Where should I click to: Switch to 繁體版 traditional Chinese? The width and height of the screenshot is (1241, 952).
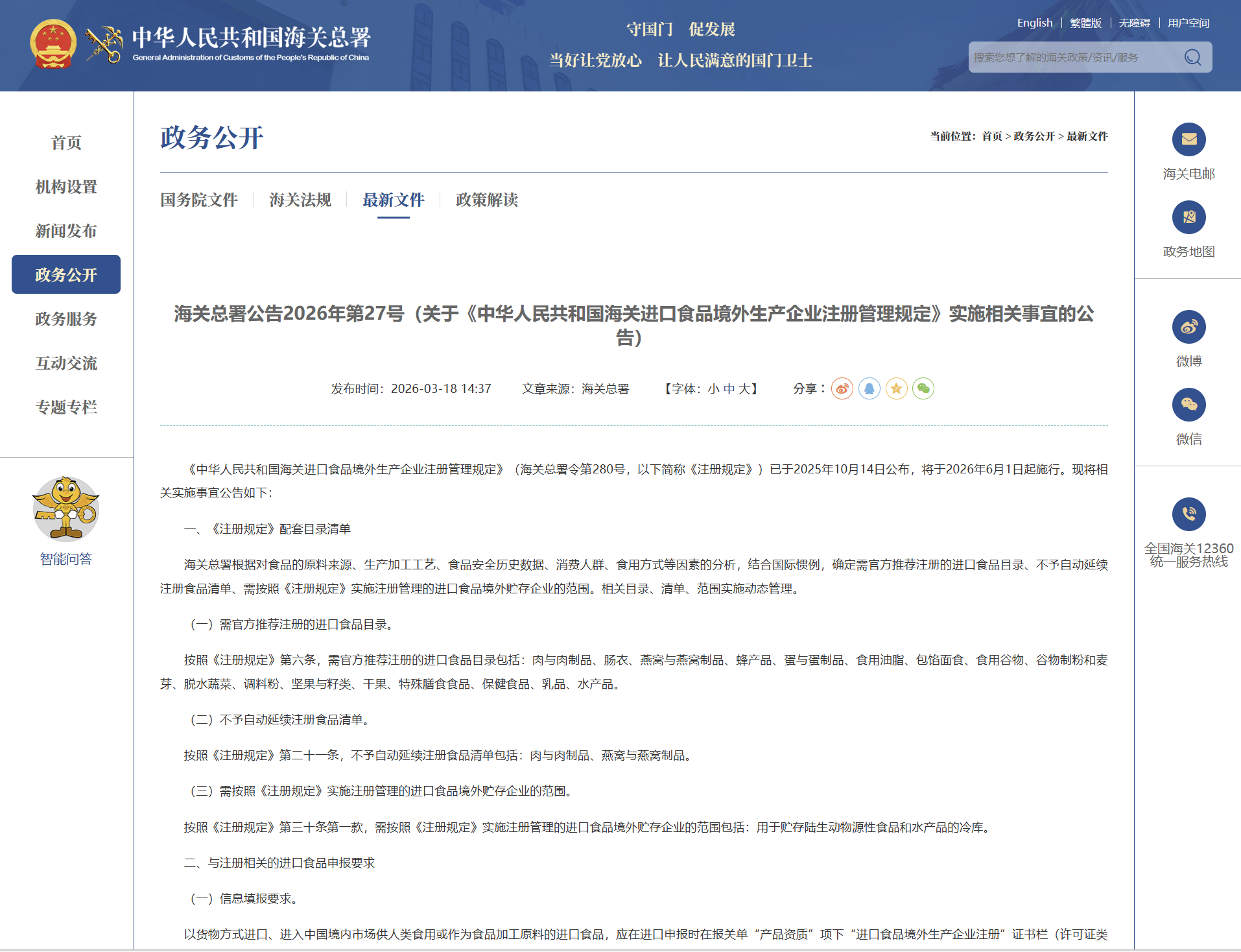[1086, 23]
